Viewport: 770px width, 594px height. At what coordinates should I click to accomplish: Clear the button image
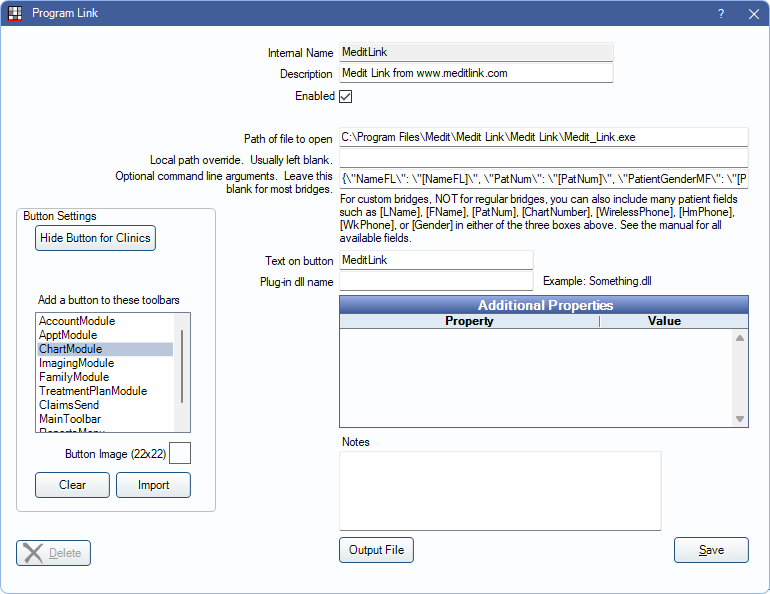point(72,485)
